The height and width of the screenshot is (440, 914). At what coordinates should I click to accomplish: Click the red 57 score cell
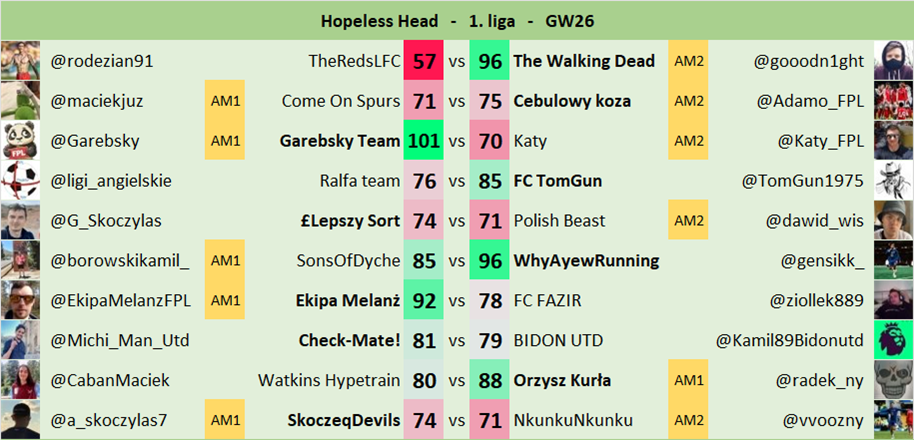[x=424, y=61]
